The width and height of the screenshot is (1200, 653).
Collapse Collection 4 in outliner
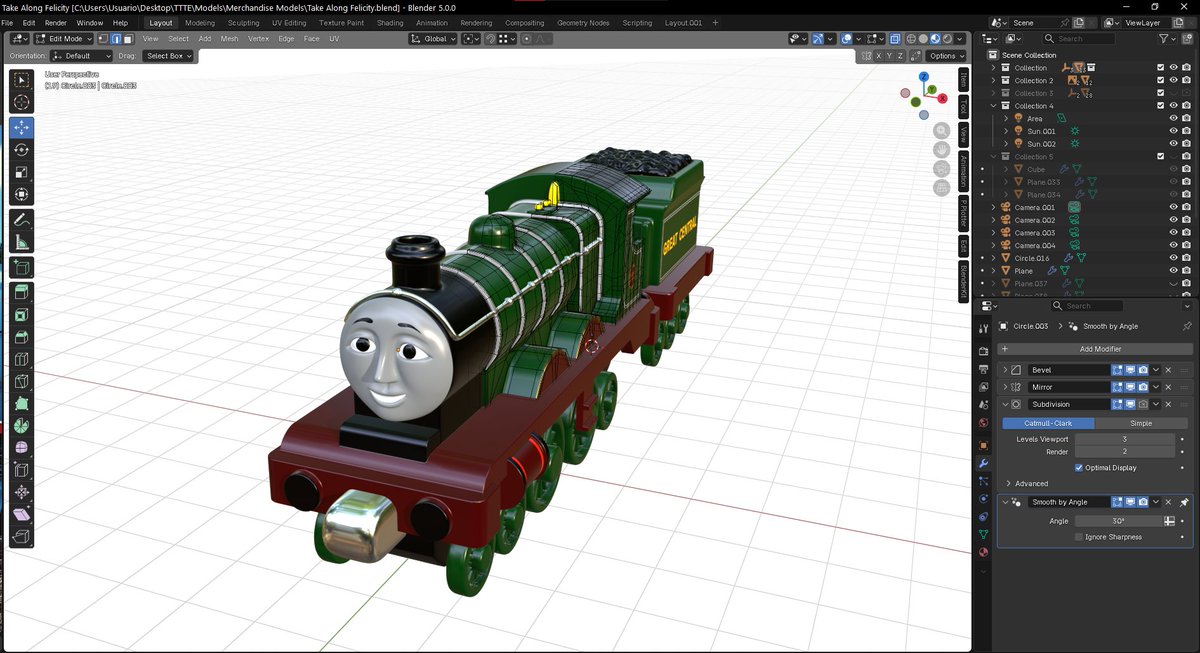pyautogui.click(x=993, y=106)
